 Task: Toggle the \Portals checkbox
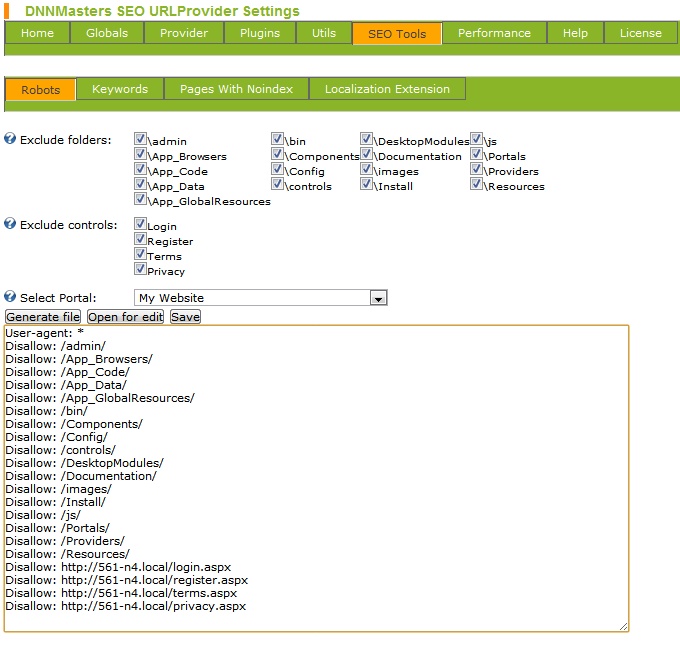[x=477, y=154]
